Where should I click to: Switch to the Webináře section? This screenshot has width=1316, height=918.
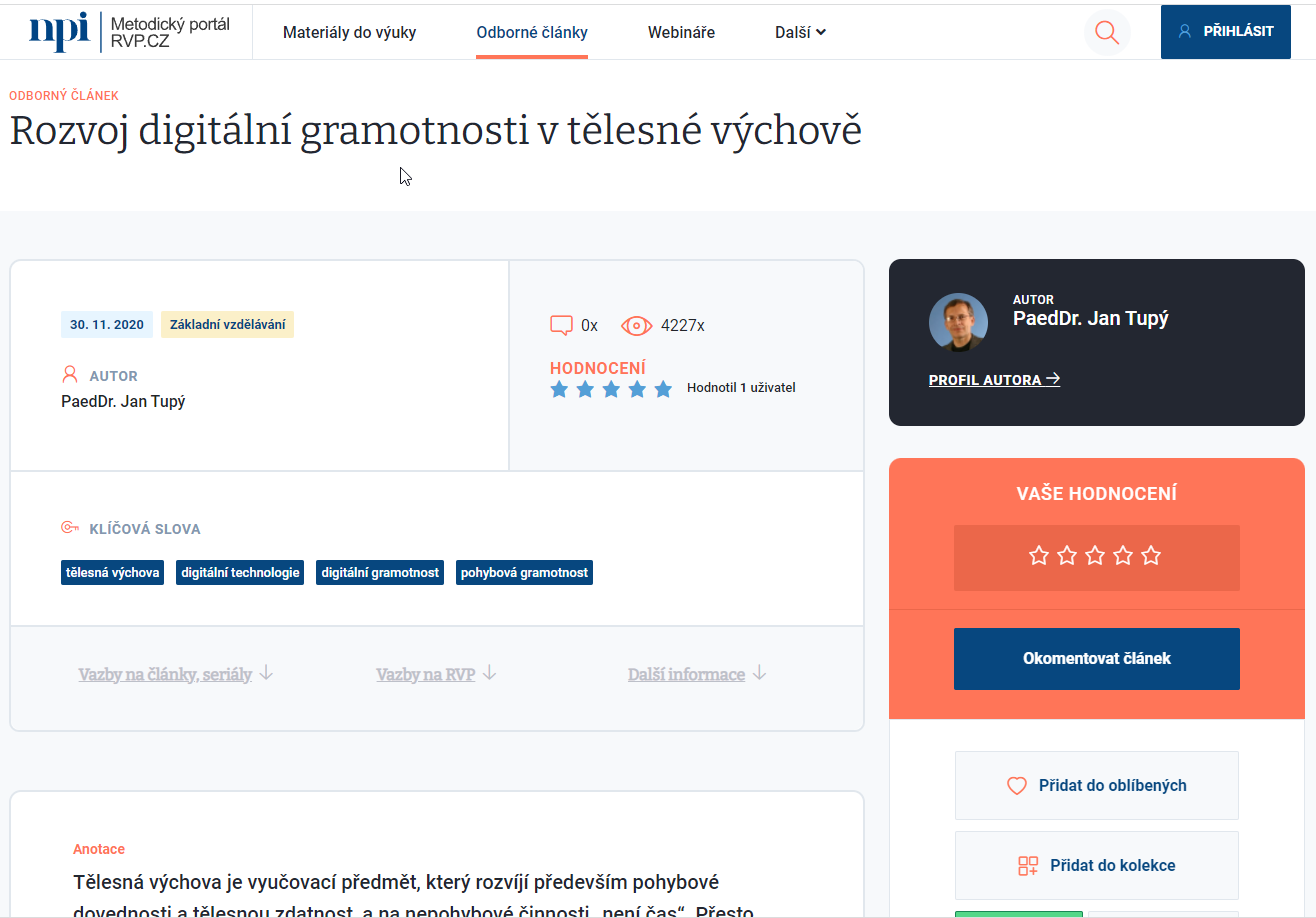(681, 31)
